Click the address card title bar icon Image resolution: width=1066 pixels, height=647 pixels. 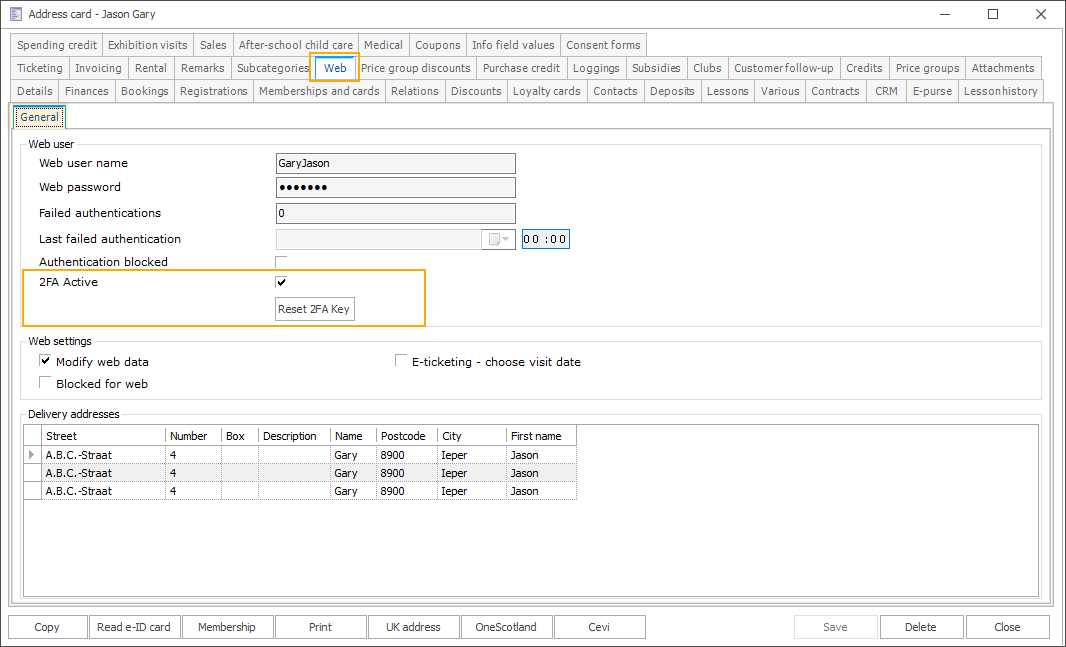pos(15,14)
